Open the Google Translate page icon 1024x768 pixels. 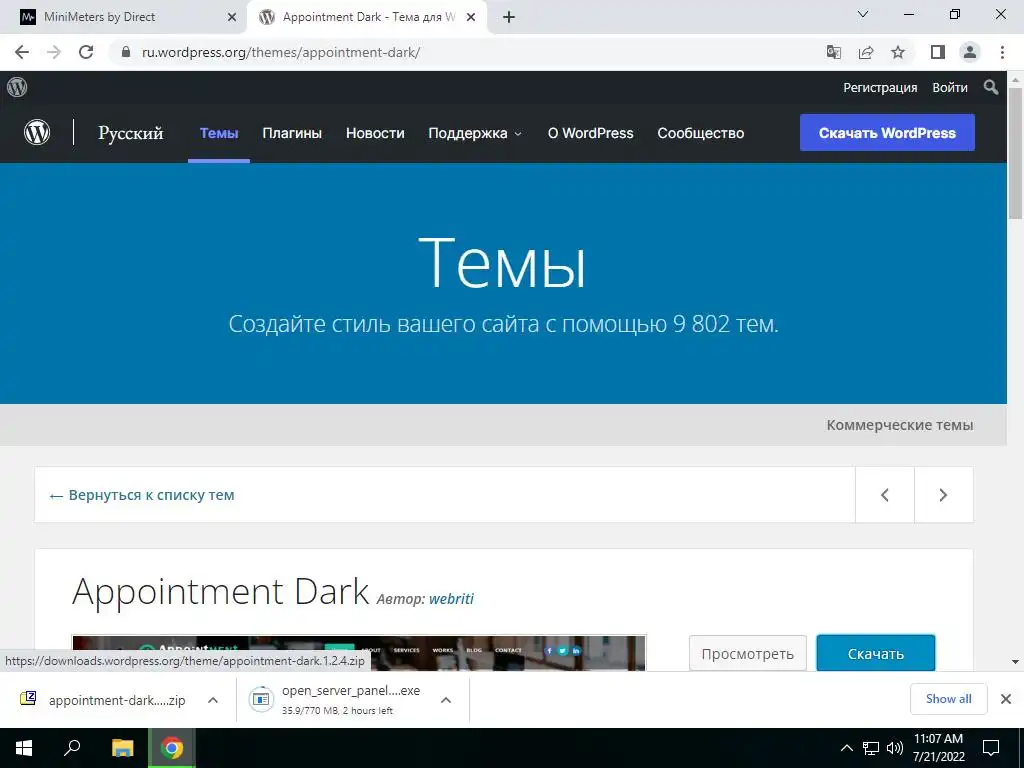pyautogui.click(x=833, y=52)
